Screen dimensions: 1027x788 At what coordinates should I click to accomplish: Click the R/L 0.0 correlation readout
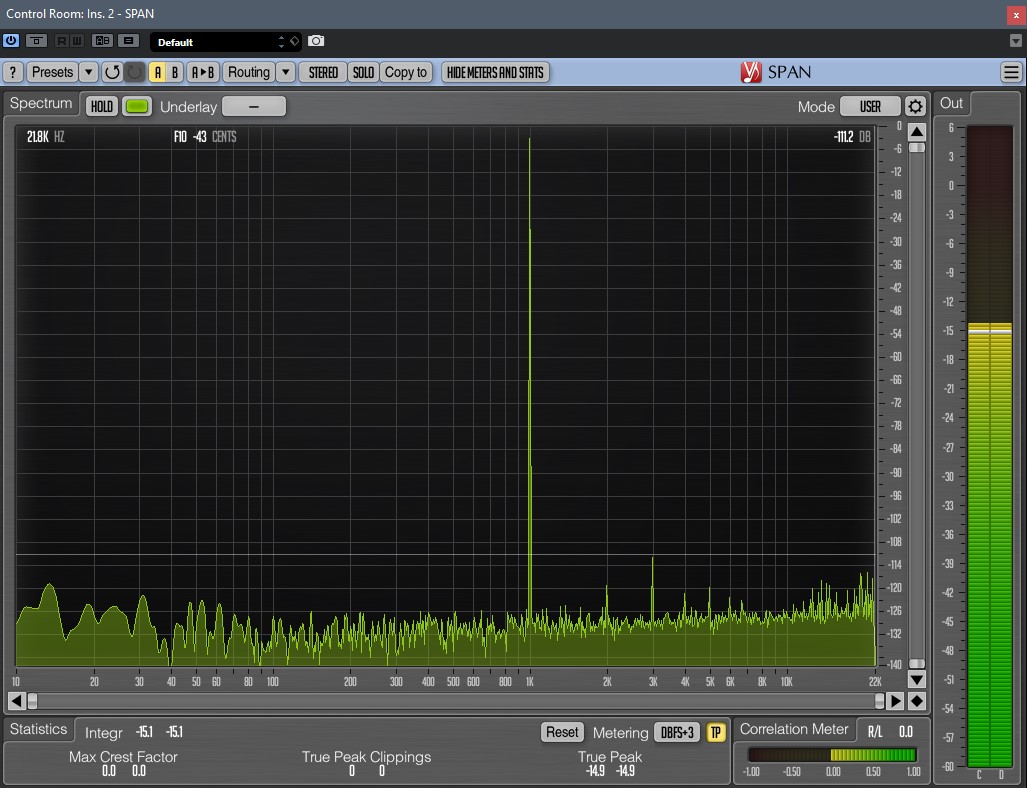(x=890, y=732)
